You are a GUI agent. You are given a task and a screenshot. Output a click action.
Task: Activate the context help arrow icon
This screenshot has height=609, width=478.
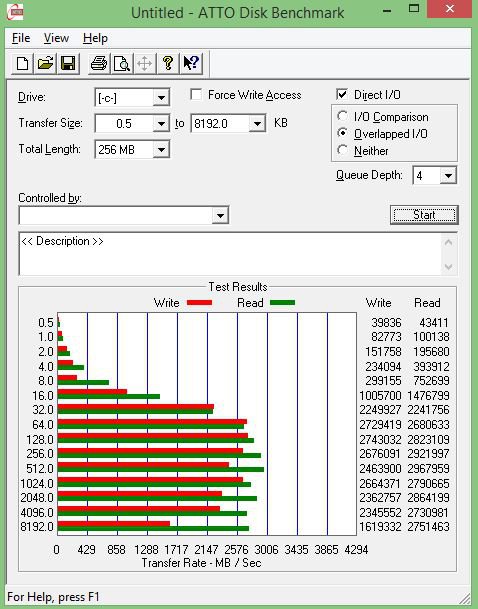point(191,63)
